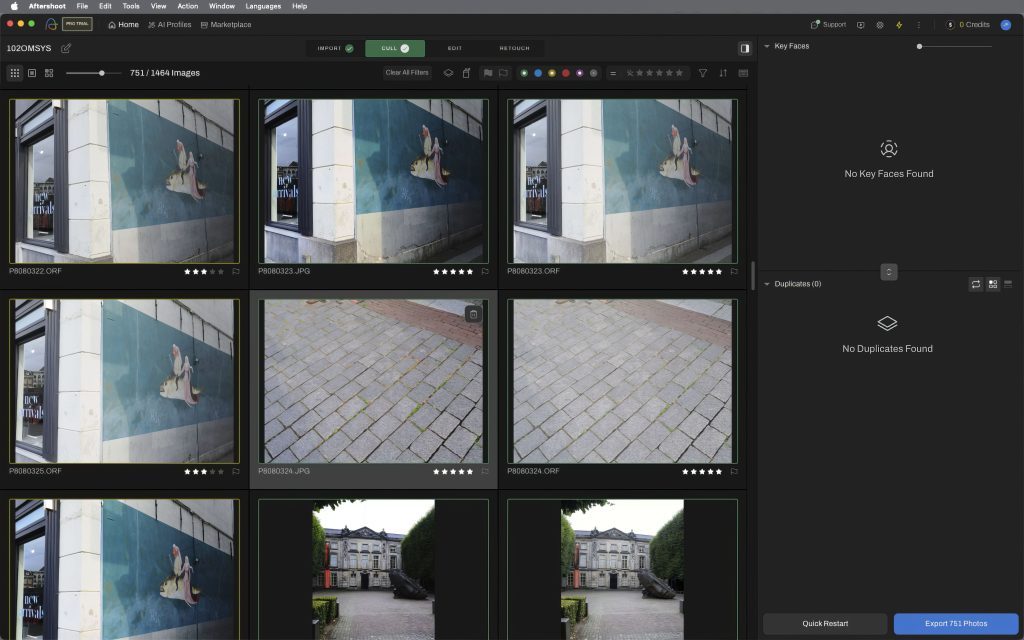Open the Action menu
Viewport: 1024px width, 640px height.
pyautogui.click(x=187, y=6)
